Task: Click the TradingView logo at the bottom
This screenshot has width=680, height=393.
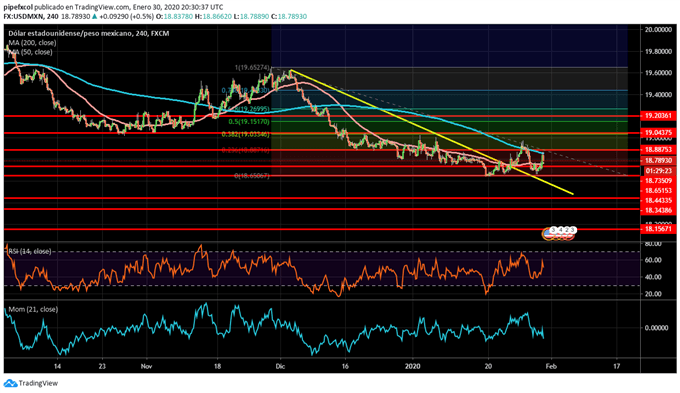Action: click(31, 383)
